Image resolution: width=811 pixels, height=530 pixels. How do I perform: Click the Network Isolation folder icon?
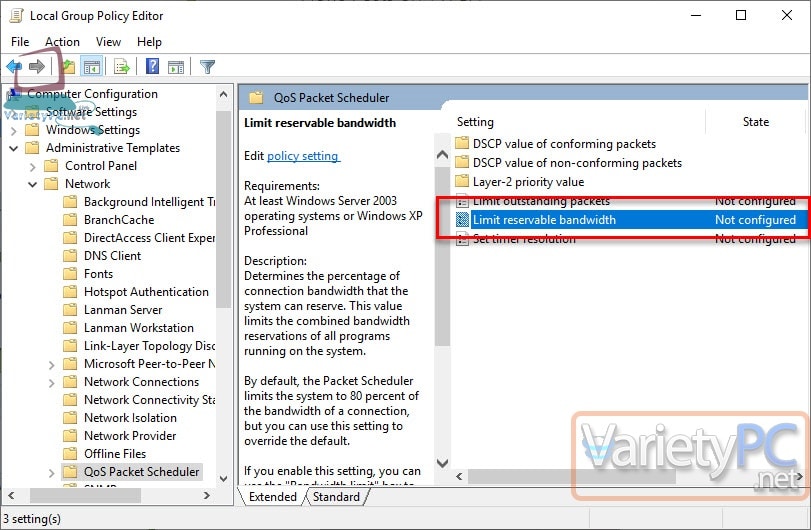pyautogui.click(x=70, y=418)
